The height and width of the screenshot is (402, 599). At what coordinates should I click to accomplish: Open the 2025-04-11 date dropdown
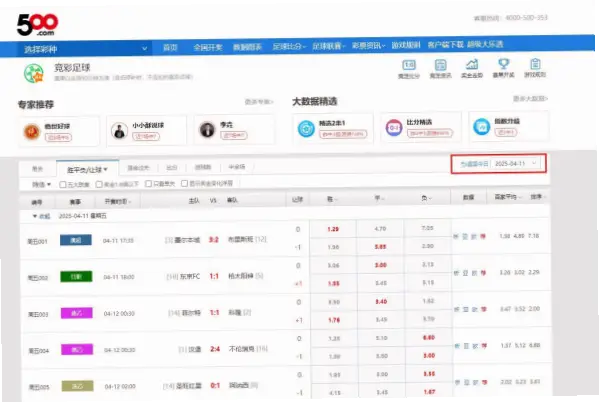point(516,164)
